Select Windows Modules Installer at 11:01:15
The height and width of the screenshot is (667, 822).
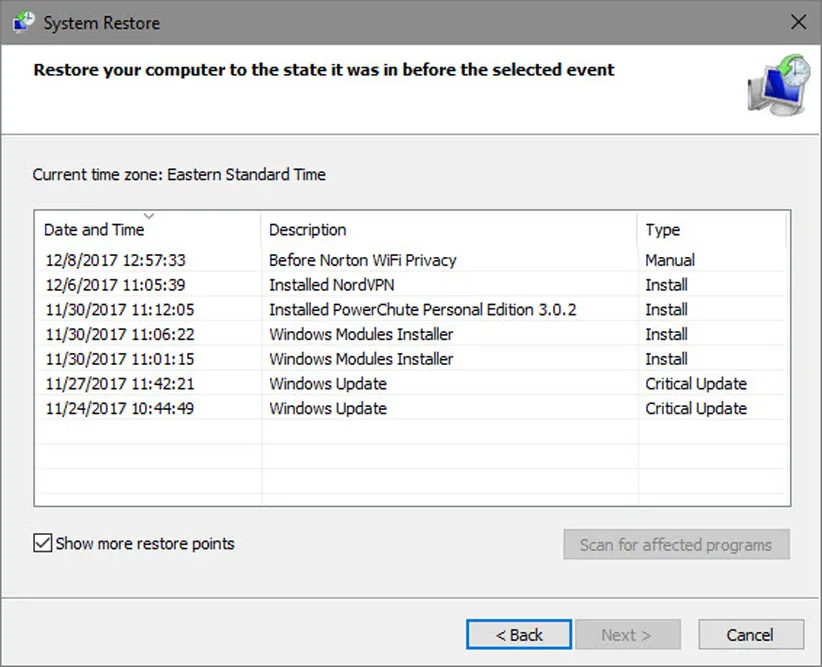pyautogui.click(x=361, y=359)
